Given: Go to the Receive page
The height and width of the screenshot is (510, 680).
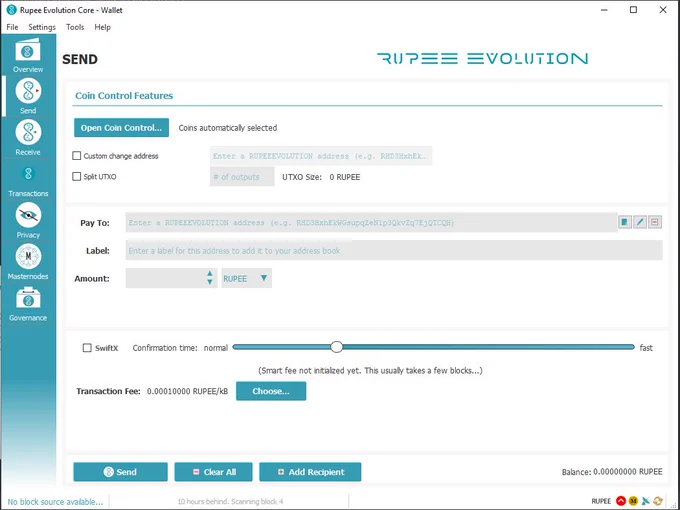Looking at the screenshot, I should (28, 138).
